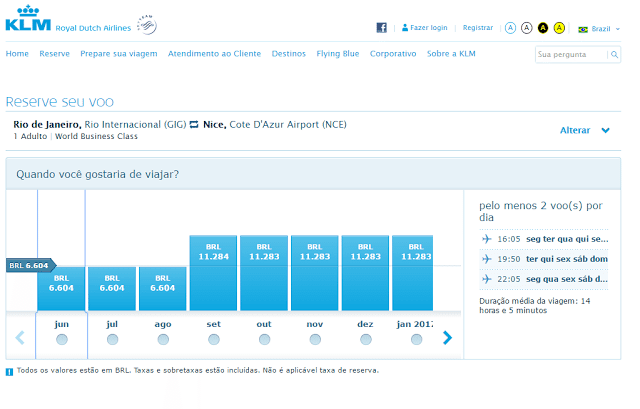640x409 pixels.
Task: Select the black circle contrast A icon
Action: 543,28
